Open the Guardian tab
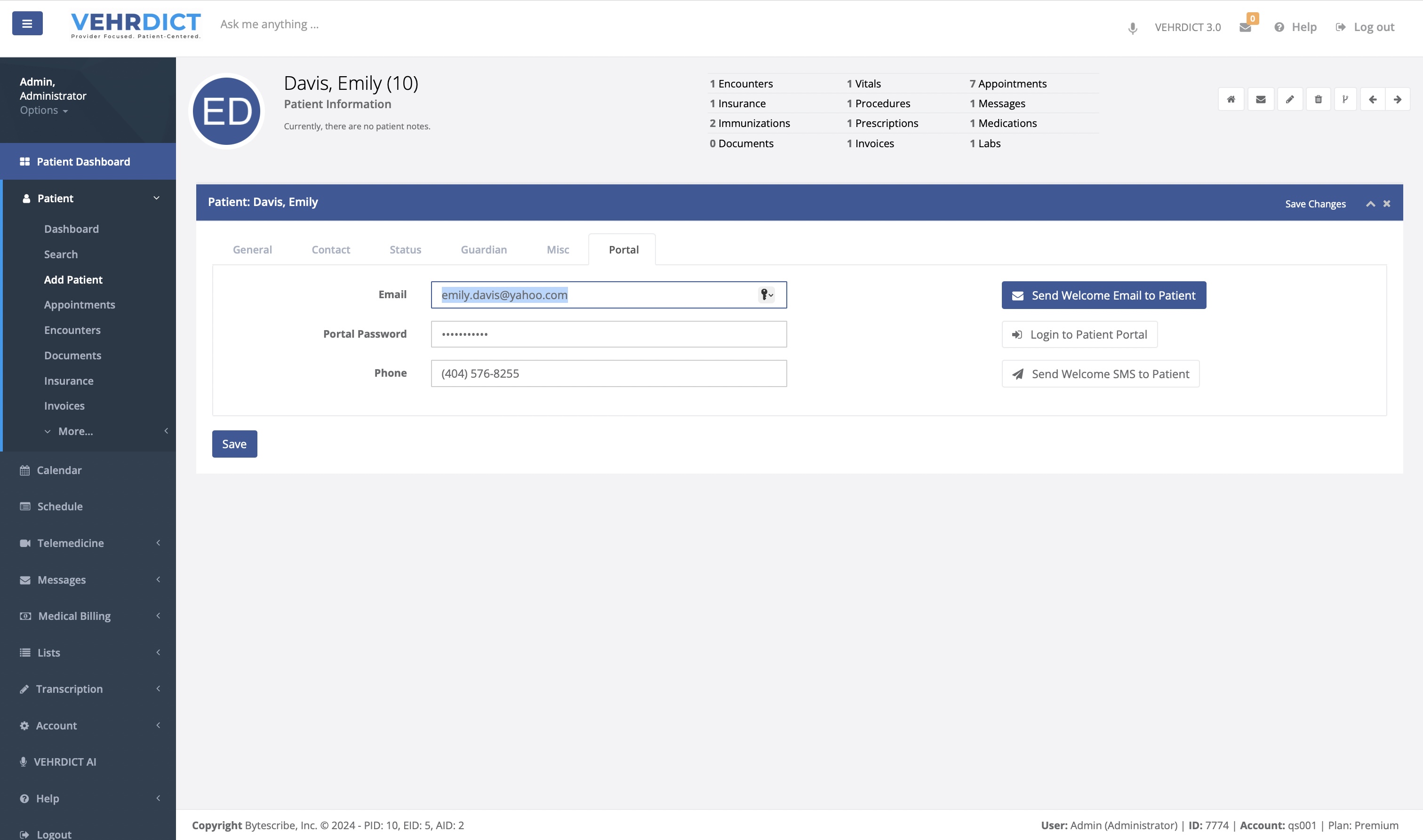 (x=484, y=250)
